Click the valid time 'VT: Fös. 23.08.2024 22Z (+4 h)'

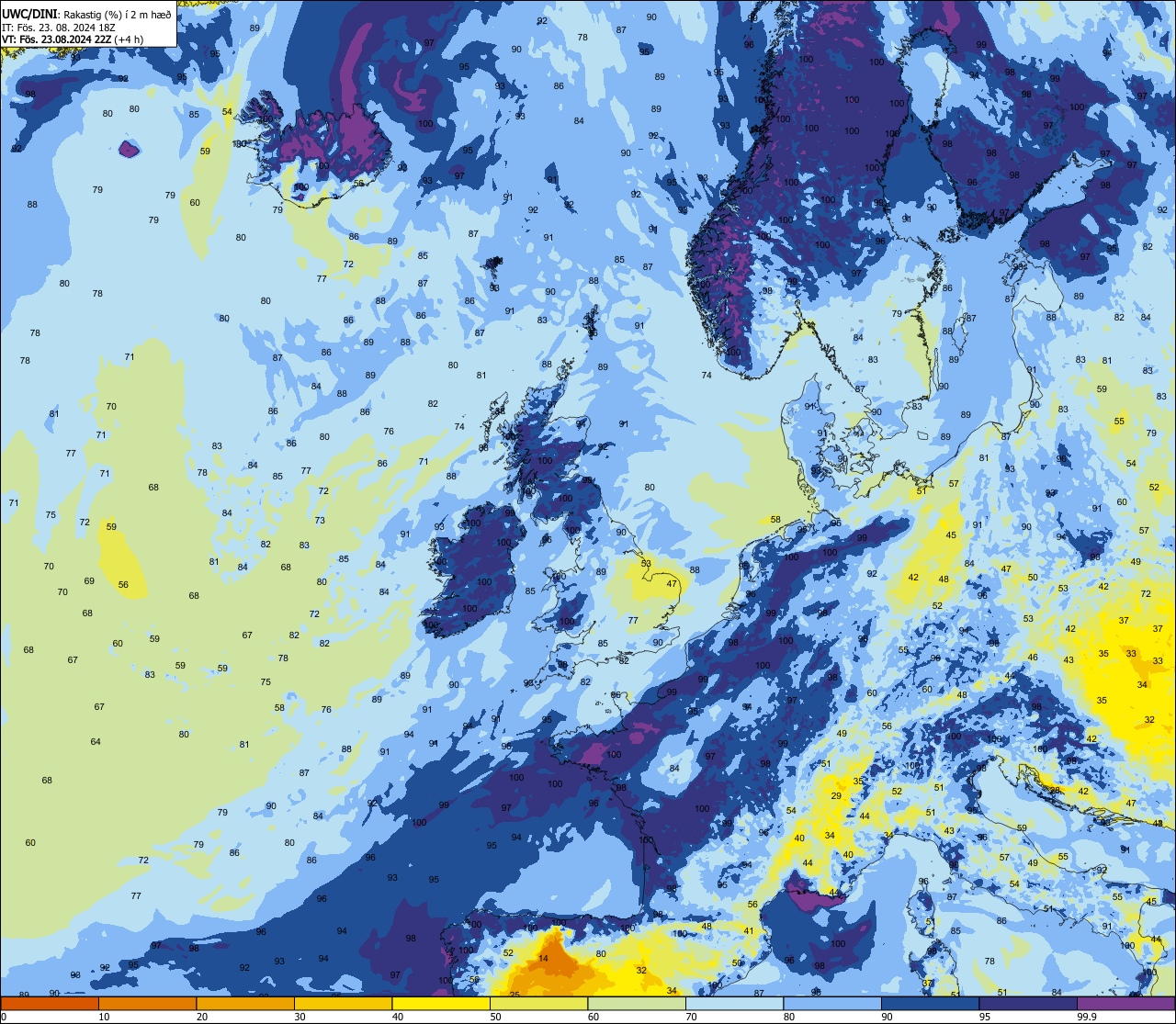[x=73, y=39]
